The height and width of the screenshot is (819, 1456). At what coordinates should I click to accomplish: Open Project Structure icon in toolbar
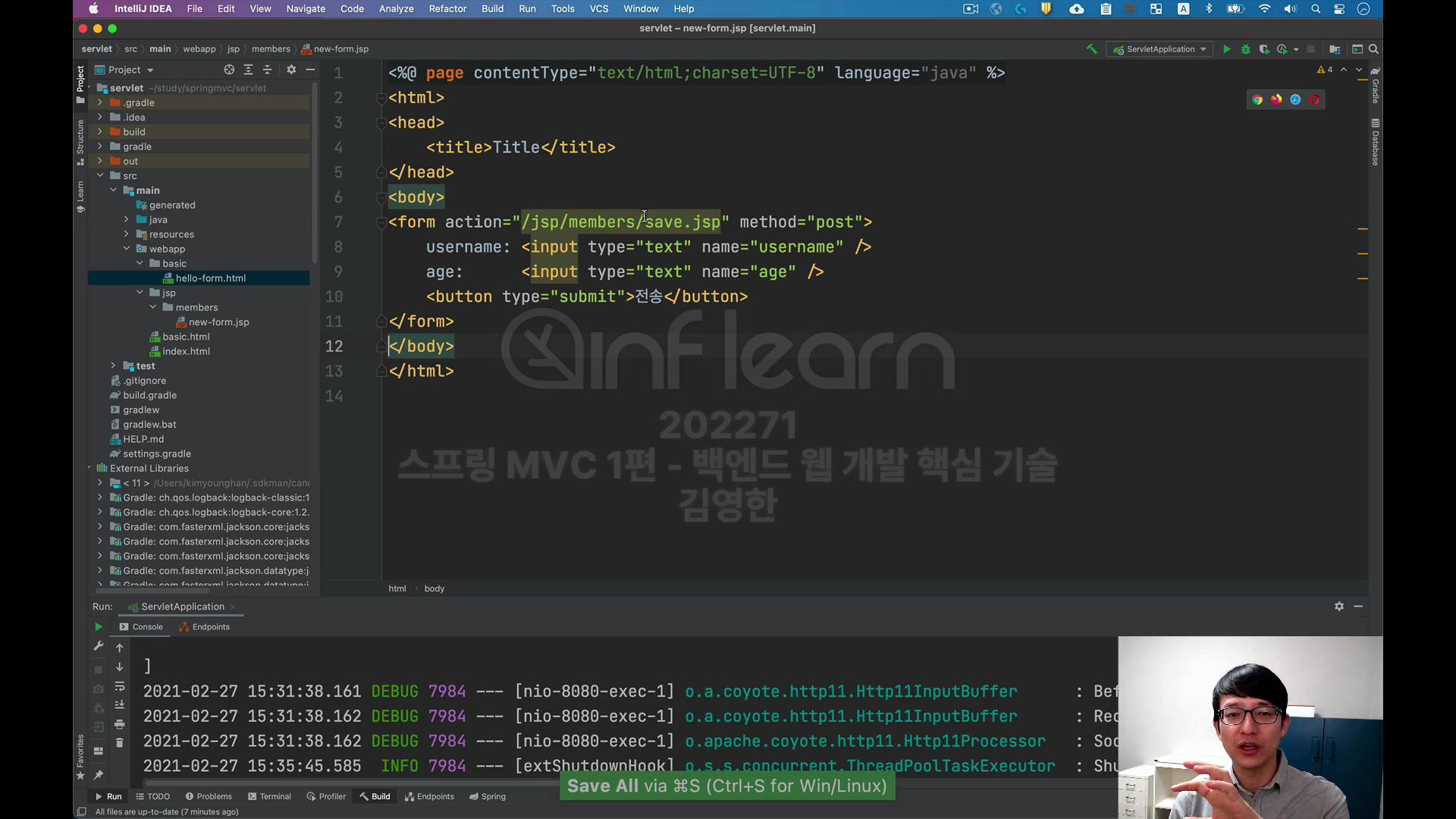[x=1335, y=49]
